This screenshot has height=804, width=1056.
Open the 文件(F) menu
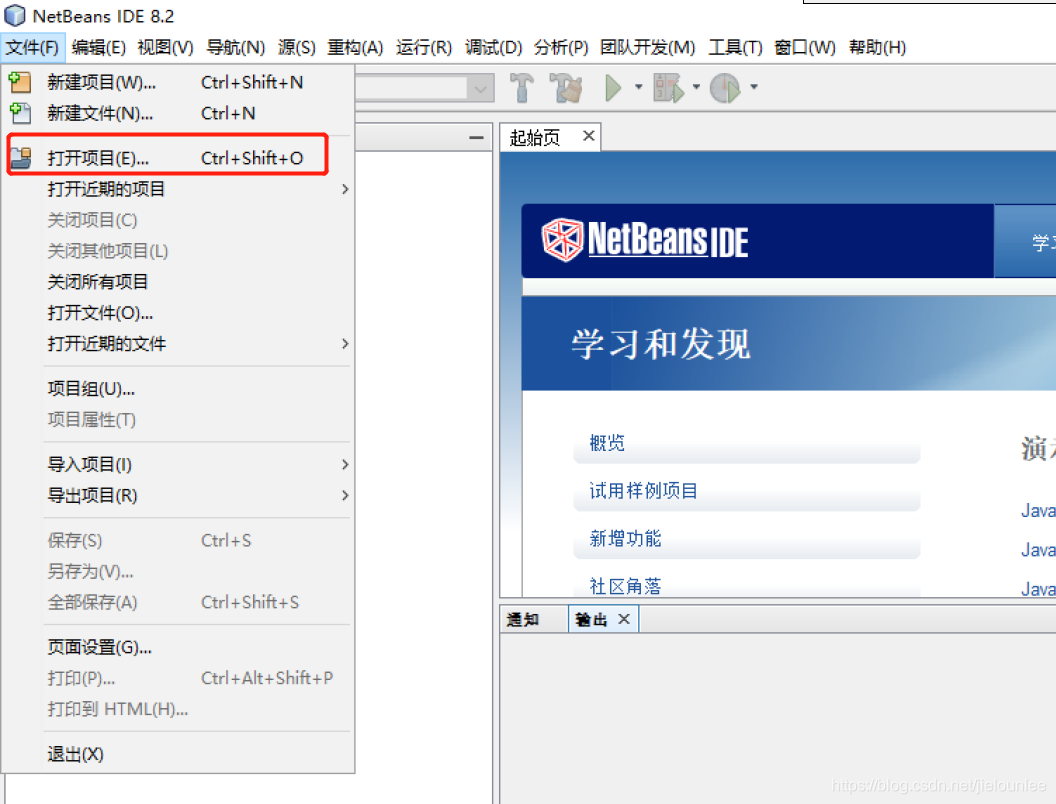[32, 47]
